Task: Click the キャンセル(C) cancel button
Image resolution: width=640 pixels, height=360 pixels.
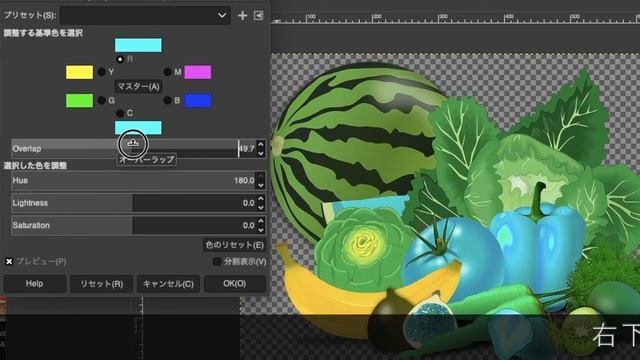Action: coord(168,284)
